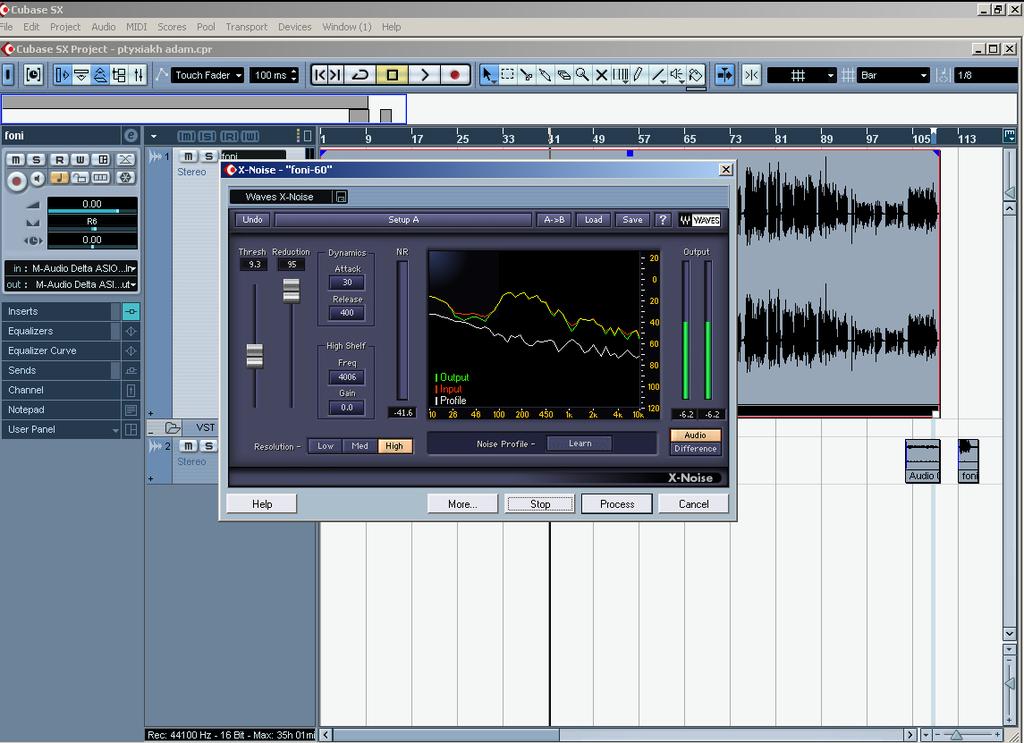Click the Process button
Image resolution: width=1024 pixels, height=743 pixels.
point(616,504)
